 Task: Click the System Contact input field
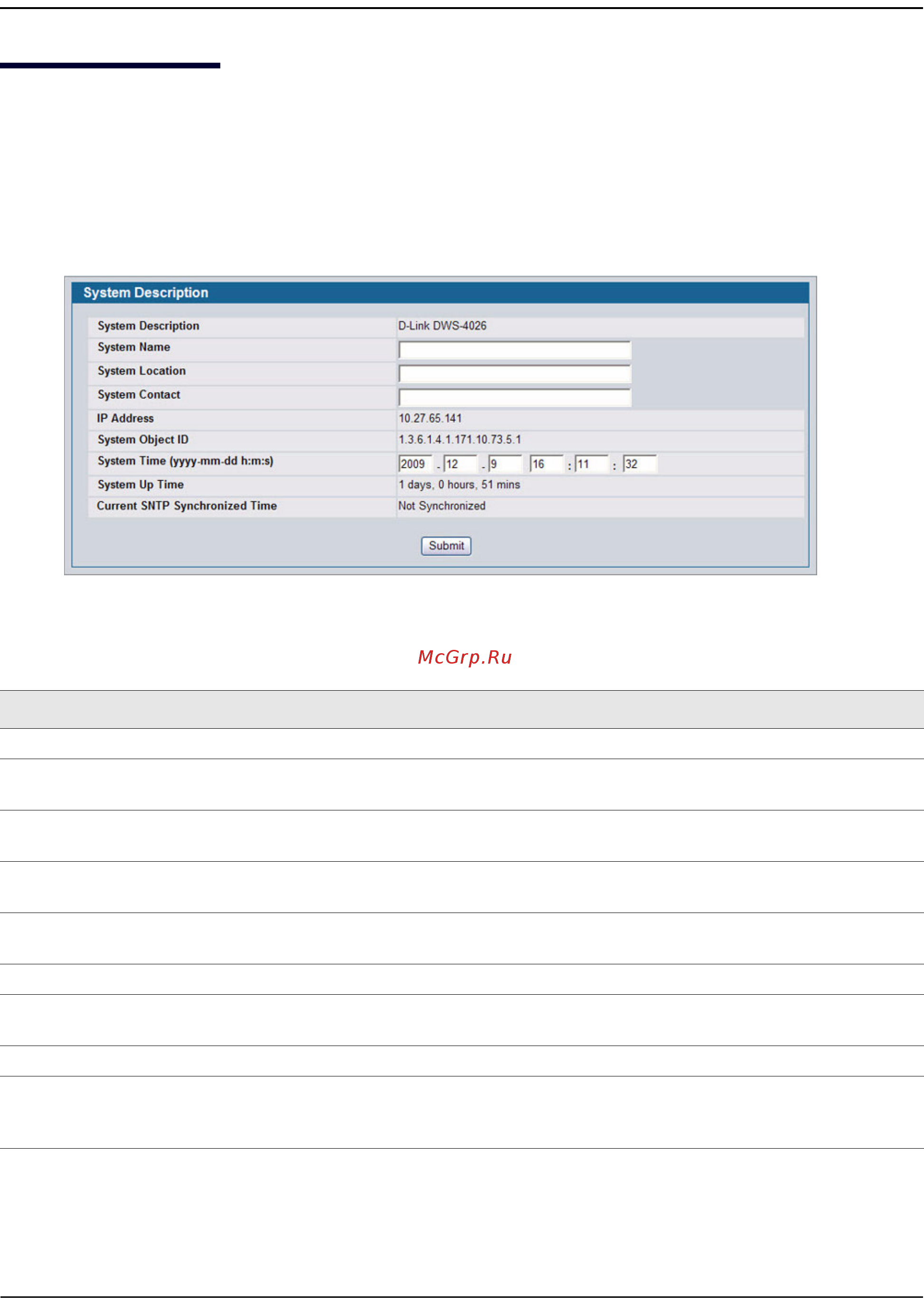pos(514,398)
